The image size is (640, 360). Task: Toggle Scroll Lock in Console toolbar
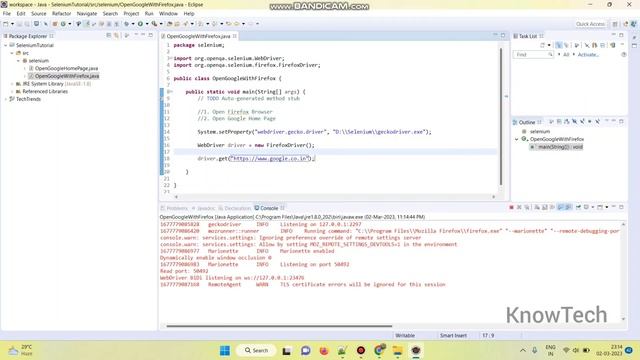(544, 207)
